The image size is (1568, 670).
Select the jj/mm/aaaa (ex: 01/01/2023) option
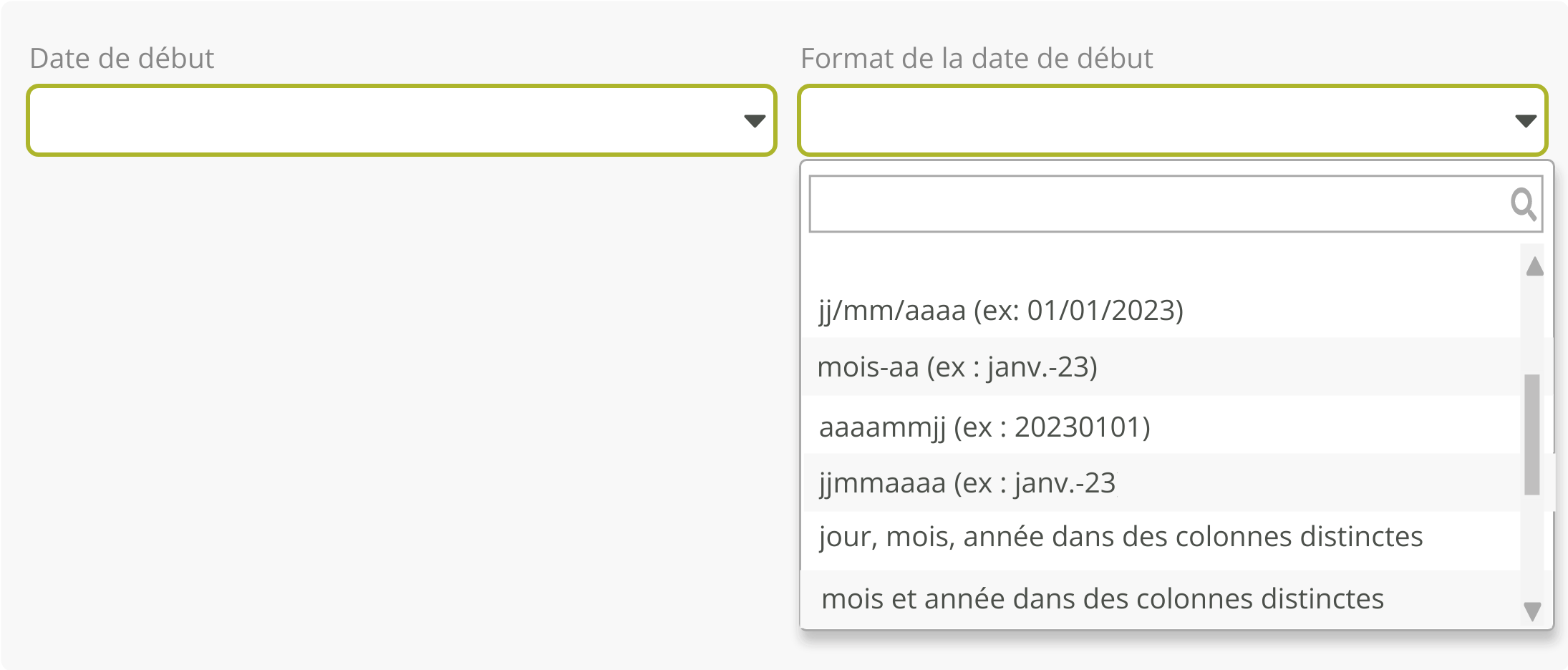click(x=1000, y=311)
